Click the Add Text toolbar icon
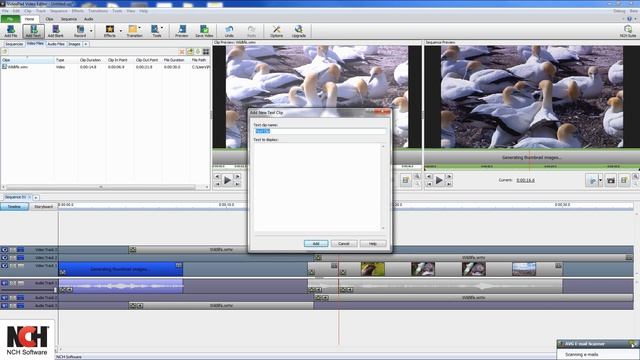Screen dimensions: 640x360 tap(33, 31)
